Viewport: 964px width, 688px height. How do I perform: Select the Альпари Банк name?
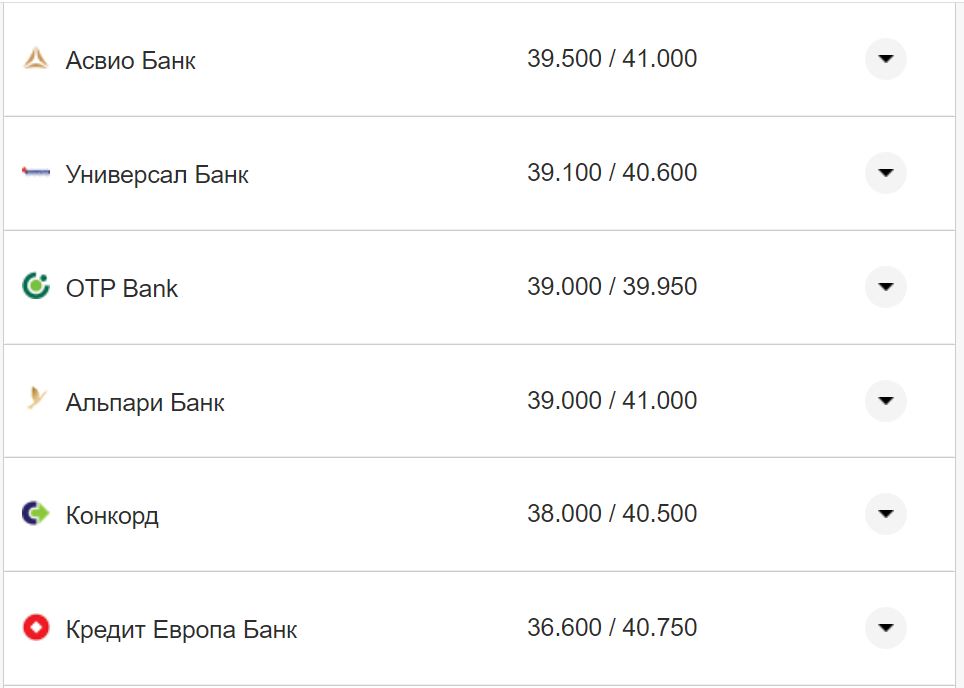tap(145, 403)
